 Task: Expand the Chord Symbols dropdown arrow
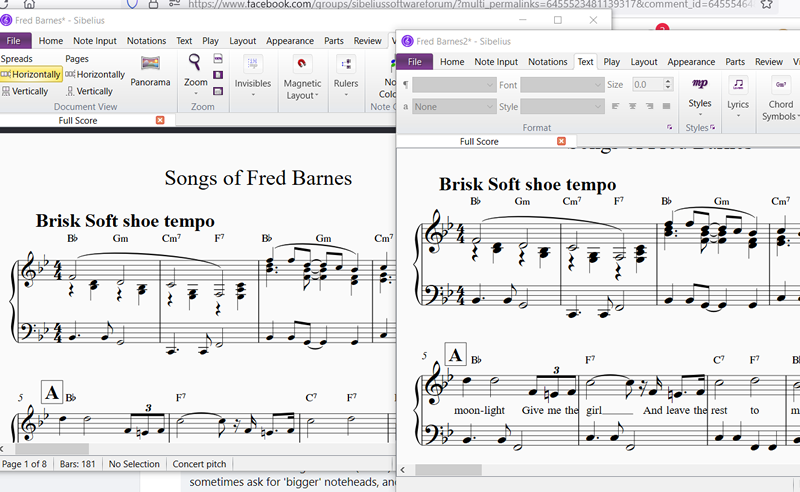coord(798,117)
